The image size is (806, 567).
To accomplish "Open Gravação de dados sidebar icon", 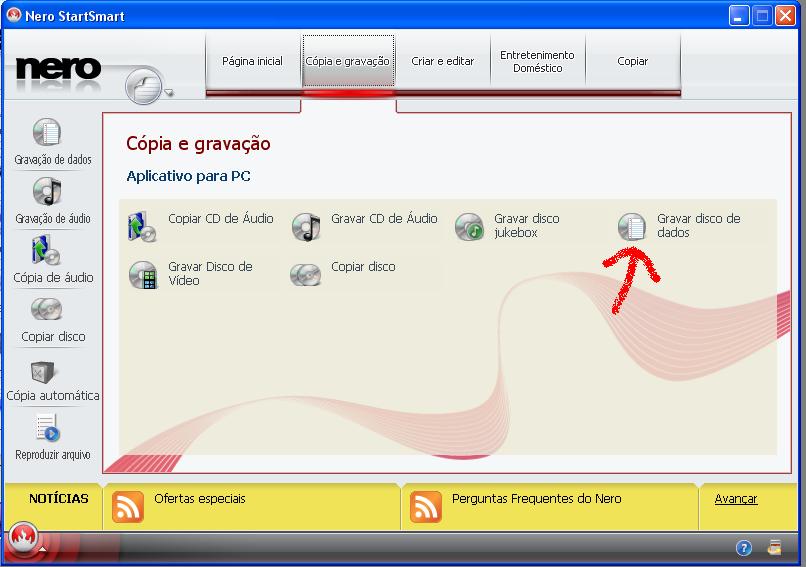I will [47, 132].
